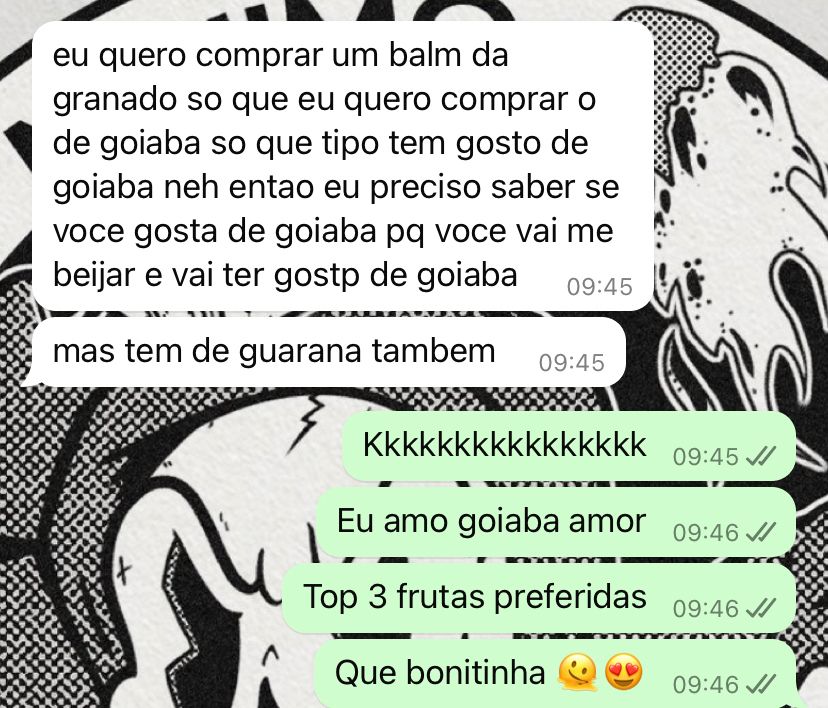Select the Top 3 frutas preferidas message
The image size is (828, 708).
pyautogui.click(x=539, y=598)
